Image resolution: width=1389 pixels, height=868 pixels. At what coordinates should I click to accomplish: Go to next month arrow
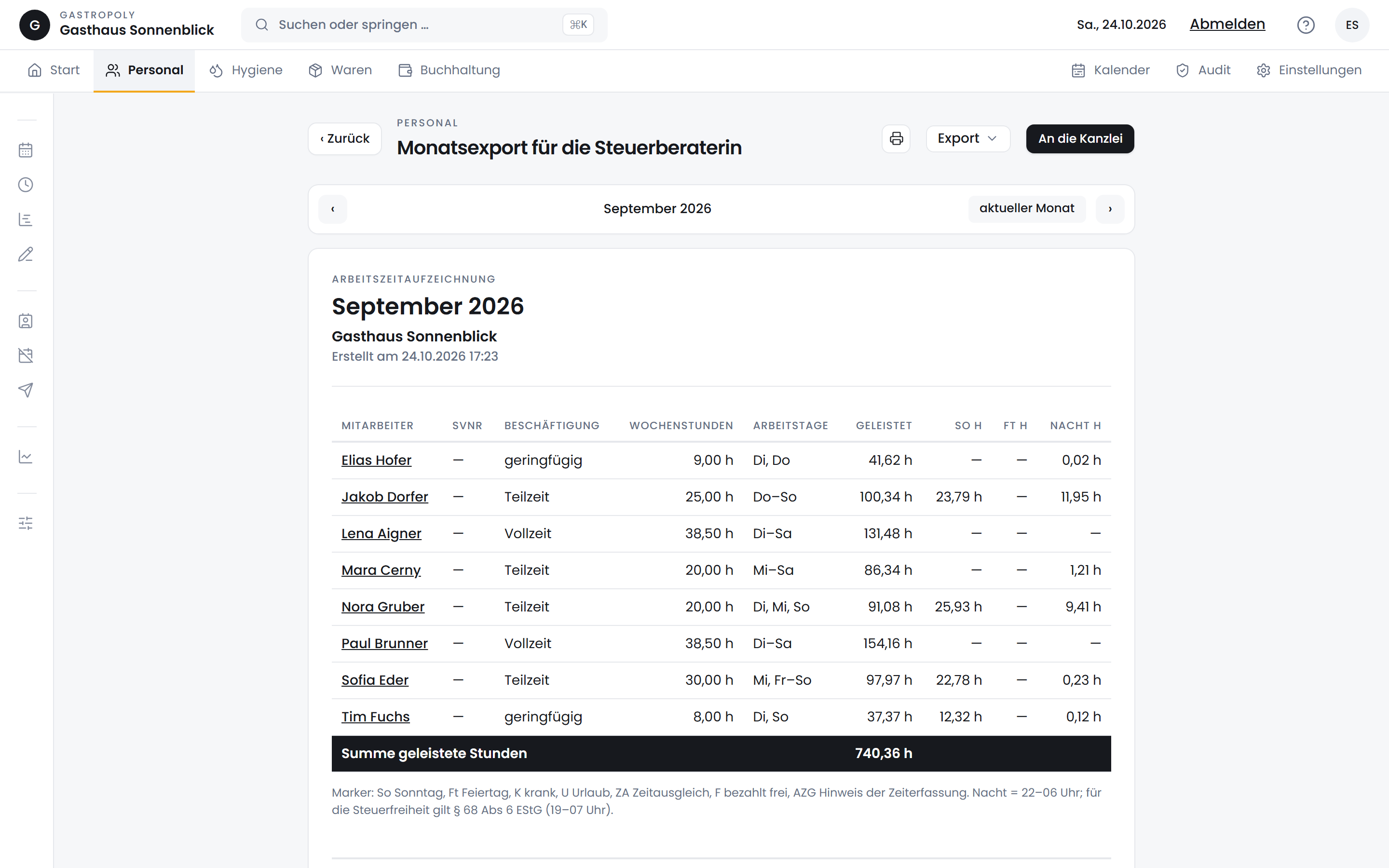1110,209
